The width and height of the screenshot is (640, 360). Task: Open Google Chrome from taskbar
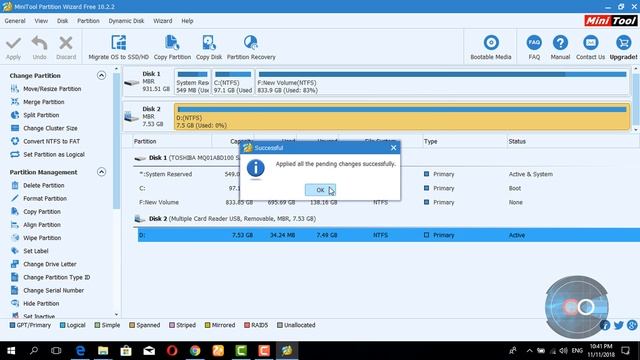click(195, 350)
